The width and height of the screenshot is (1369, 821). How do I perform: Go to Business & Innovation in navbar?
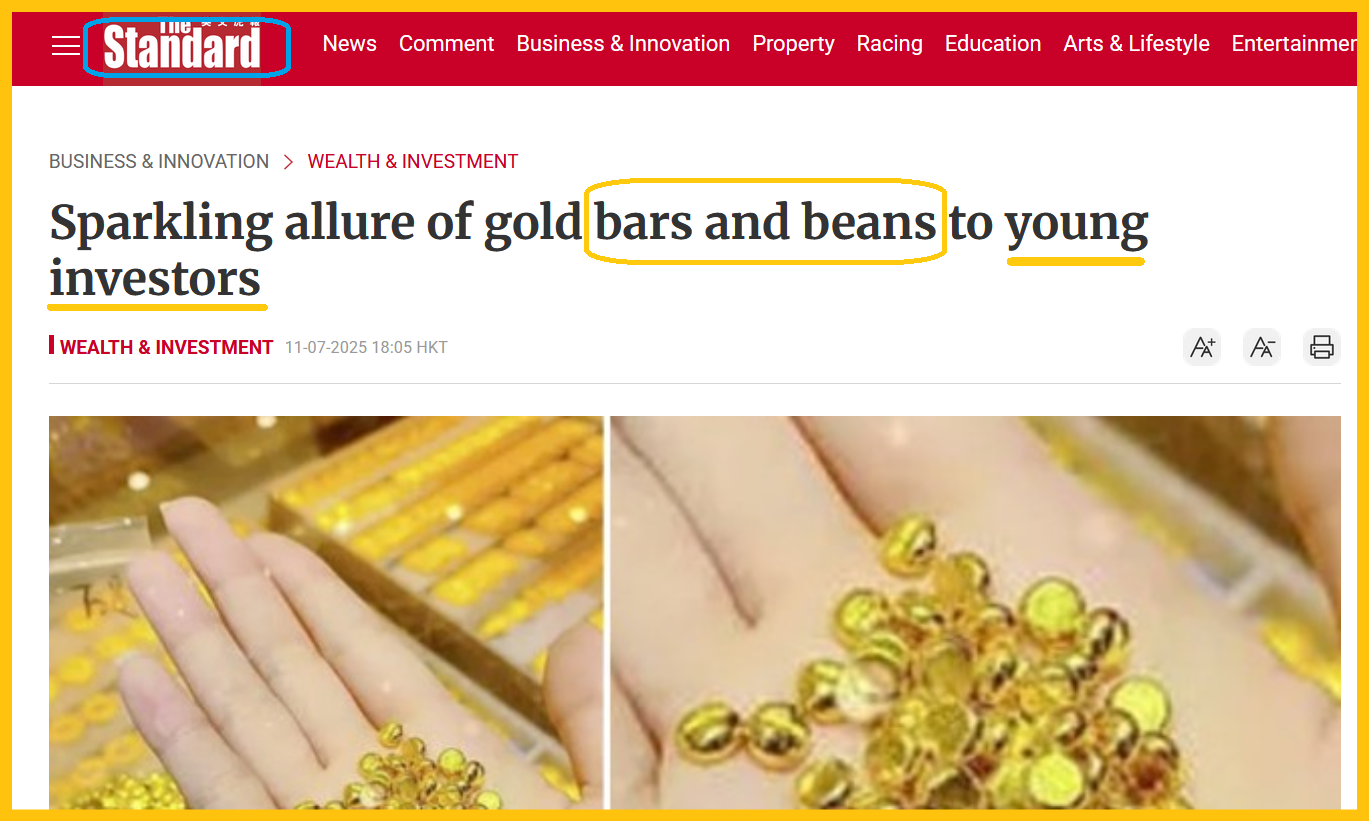623,44
